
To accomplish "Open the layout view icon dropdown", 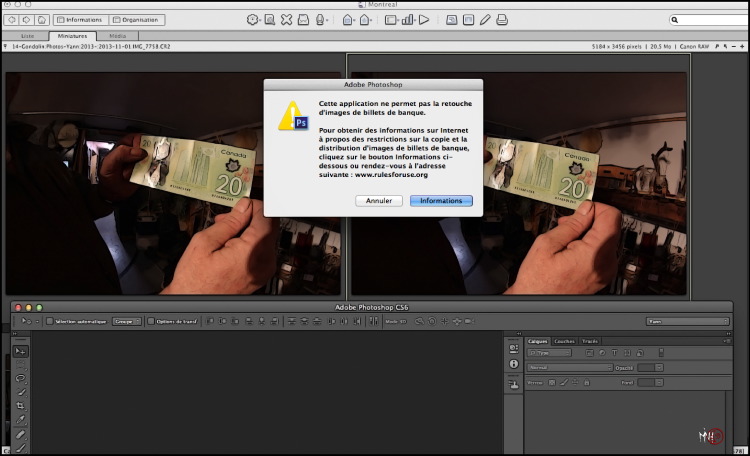I will pos(392,20).
